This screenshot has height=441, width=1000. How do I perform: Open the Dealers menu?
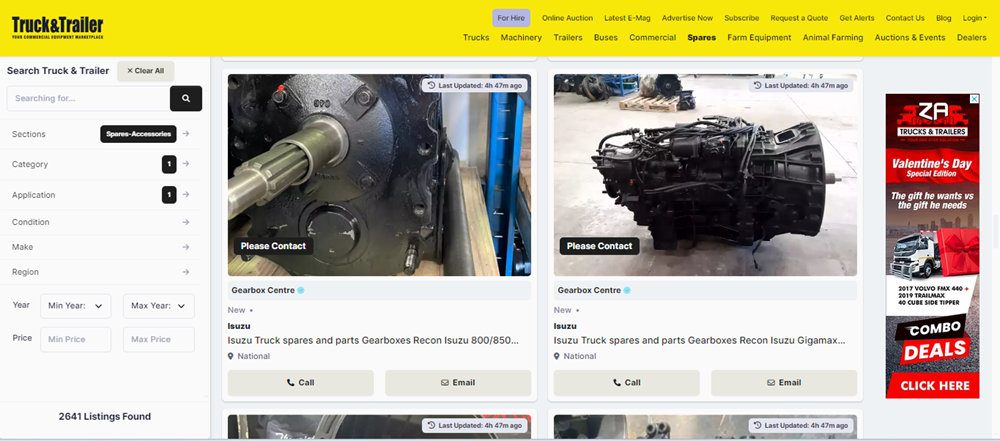pos(971,38)
